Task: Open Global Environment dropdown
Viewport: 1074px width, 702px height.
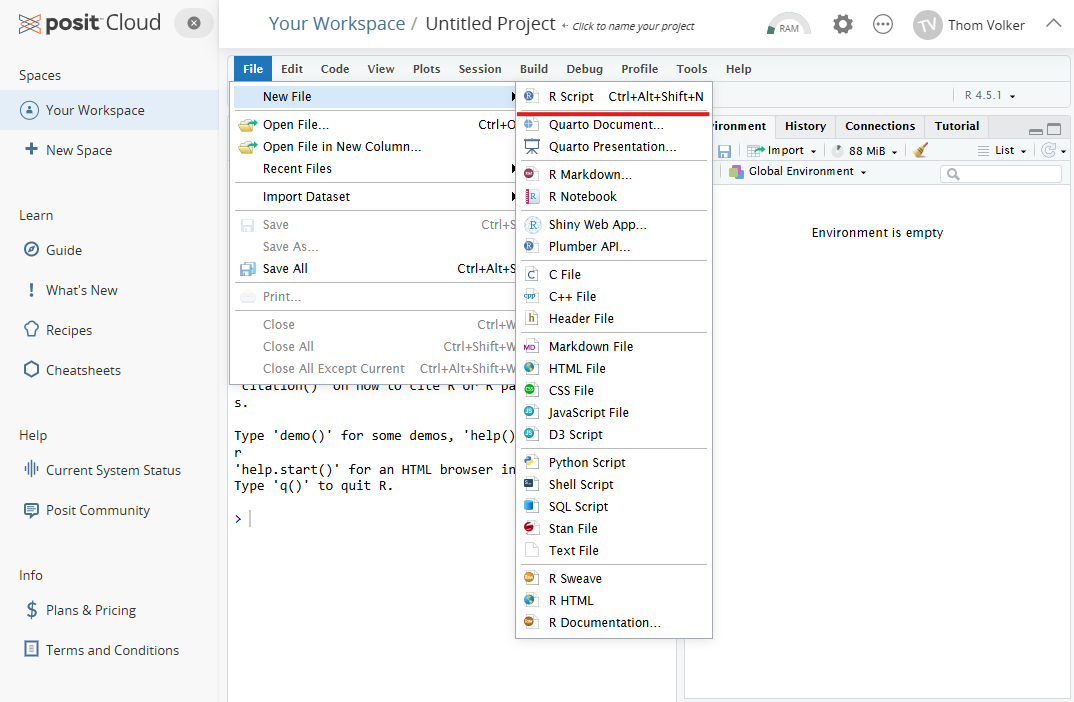Action: (x=798, y=171)
